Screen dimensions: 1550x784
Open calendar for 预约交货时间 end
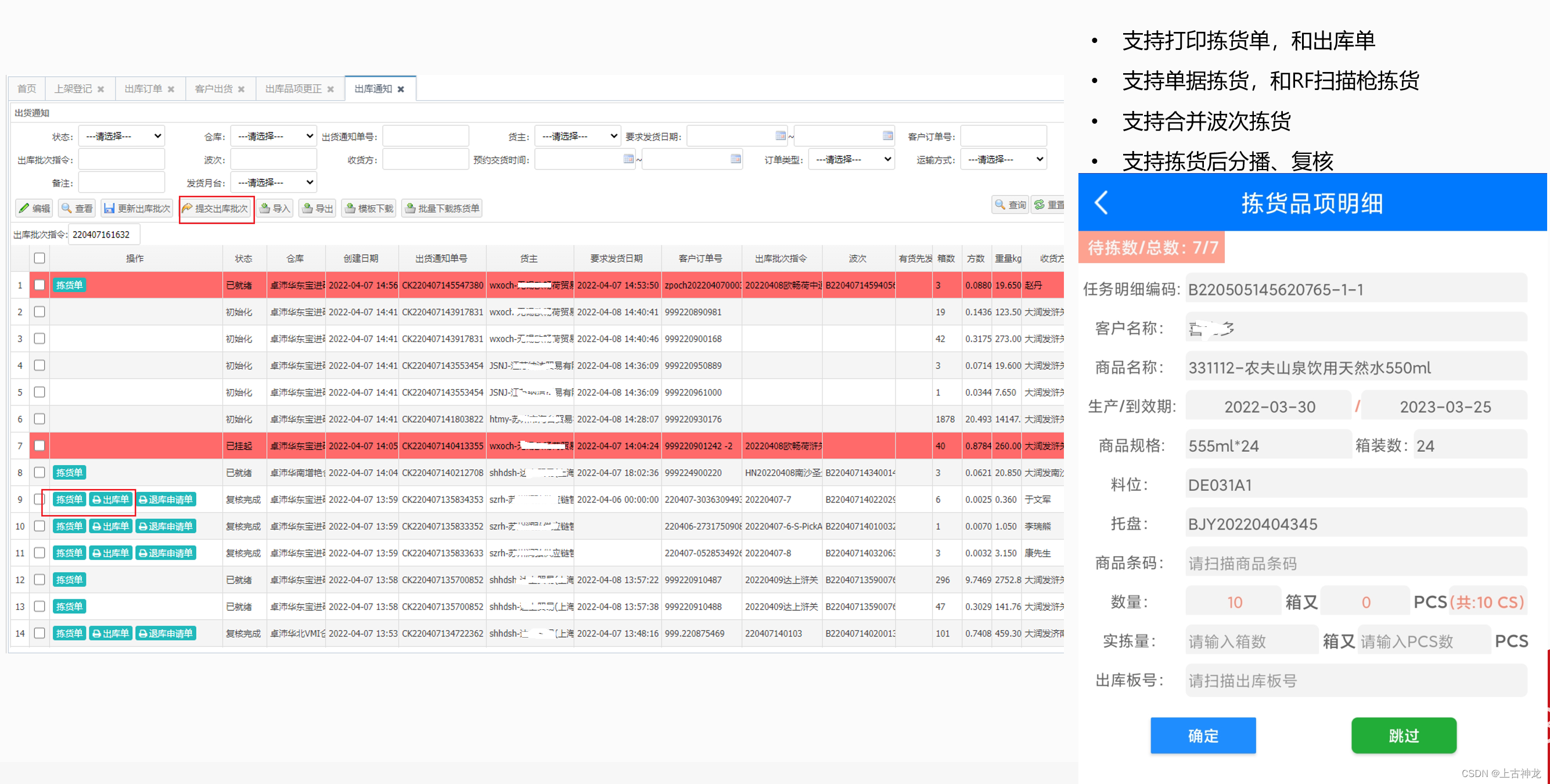click(736, 159)
